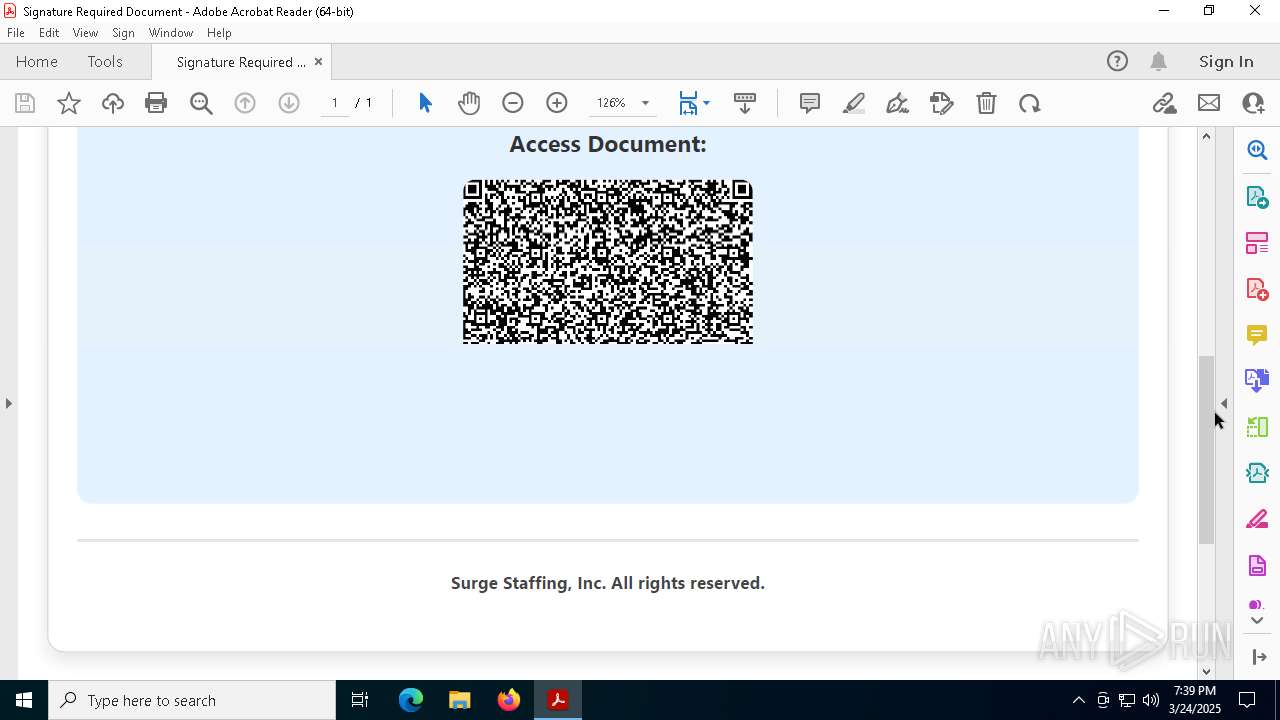Close the Signature Required document tab
The height and width of the screenshot is (720, 1280).
click(318, 61)
